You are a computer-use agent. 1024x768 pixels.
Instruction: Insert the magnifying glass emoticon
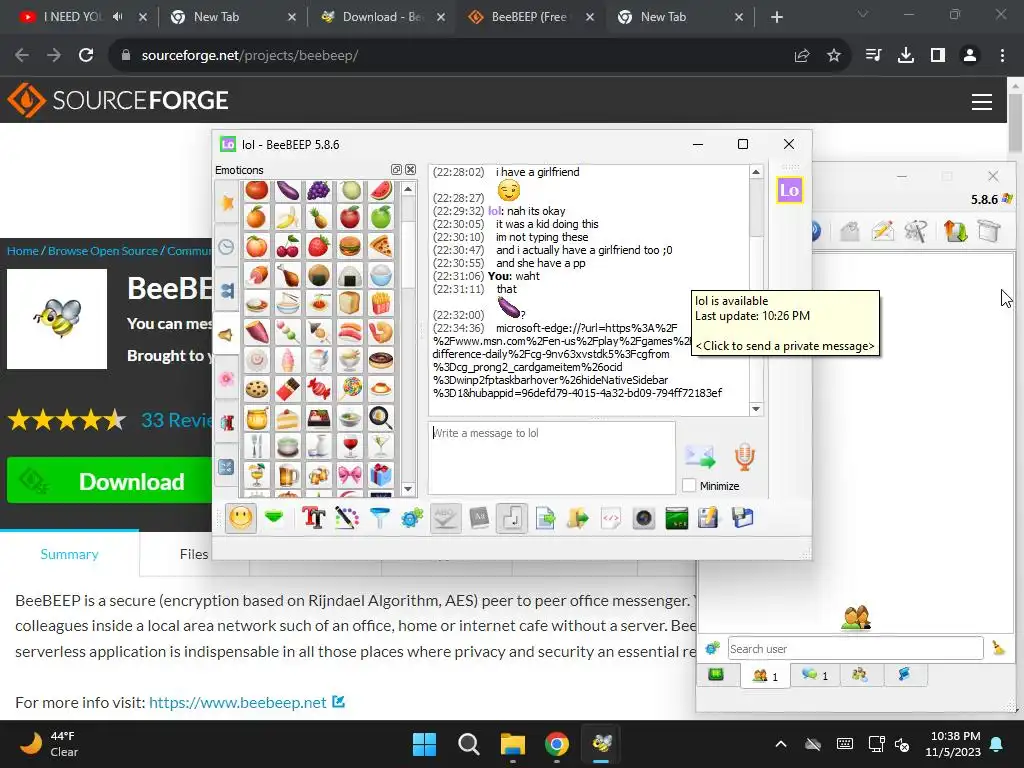381,417
